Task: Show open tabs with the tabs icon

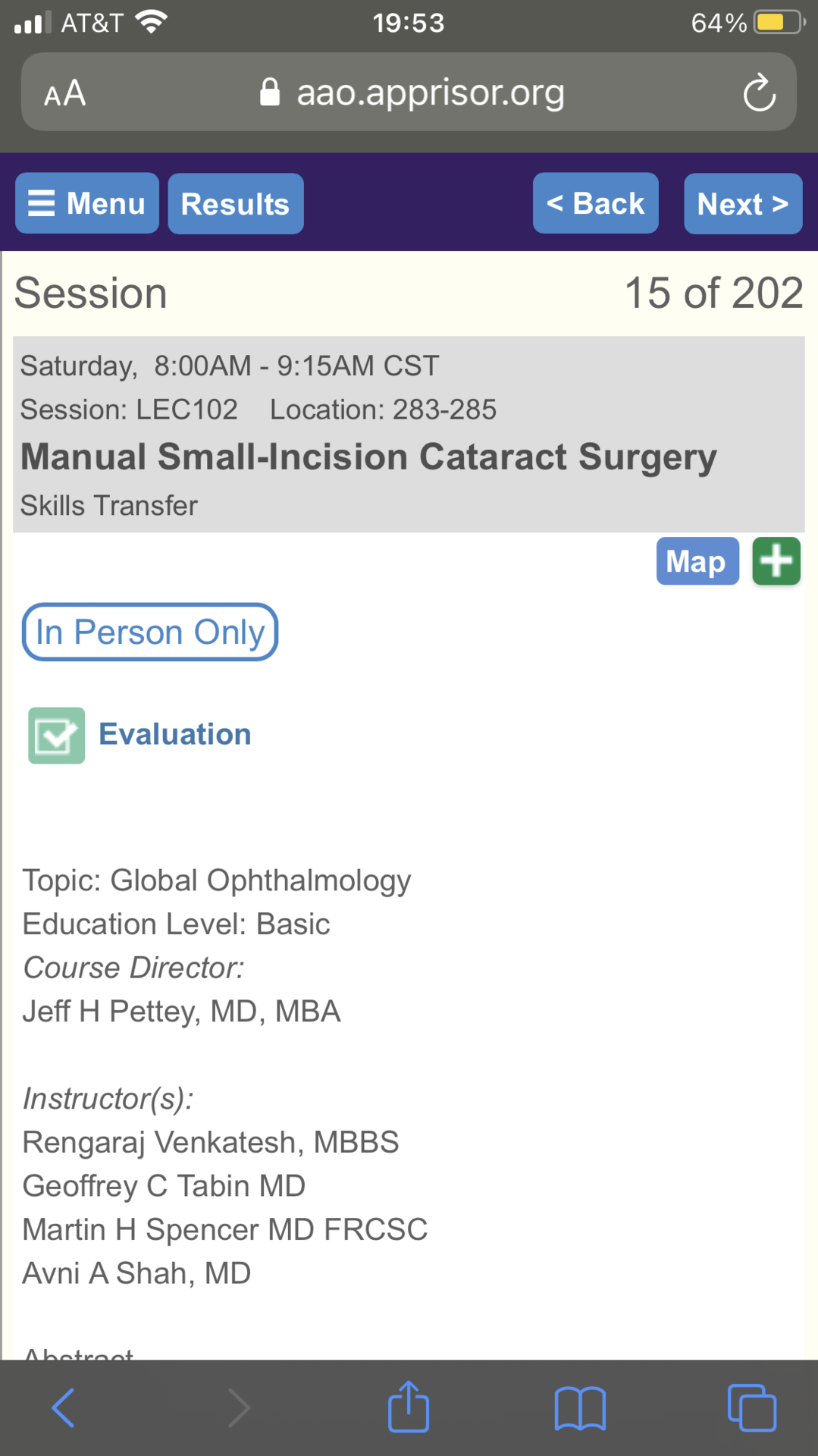Action: tap(751, 1408)
